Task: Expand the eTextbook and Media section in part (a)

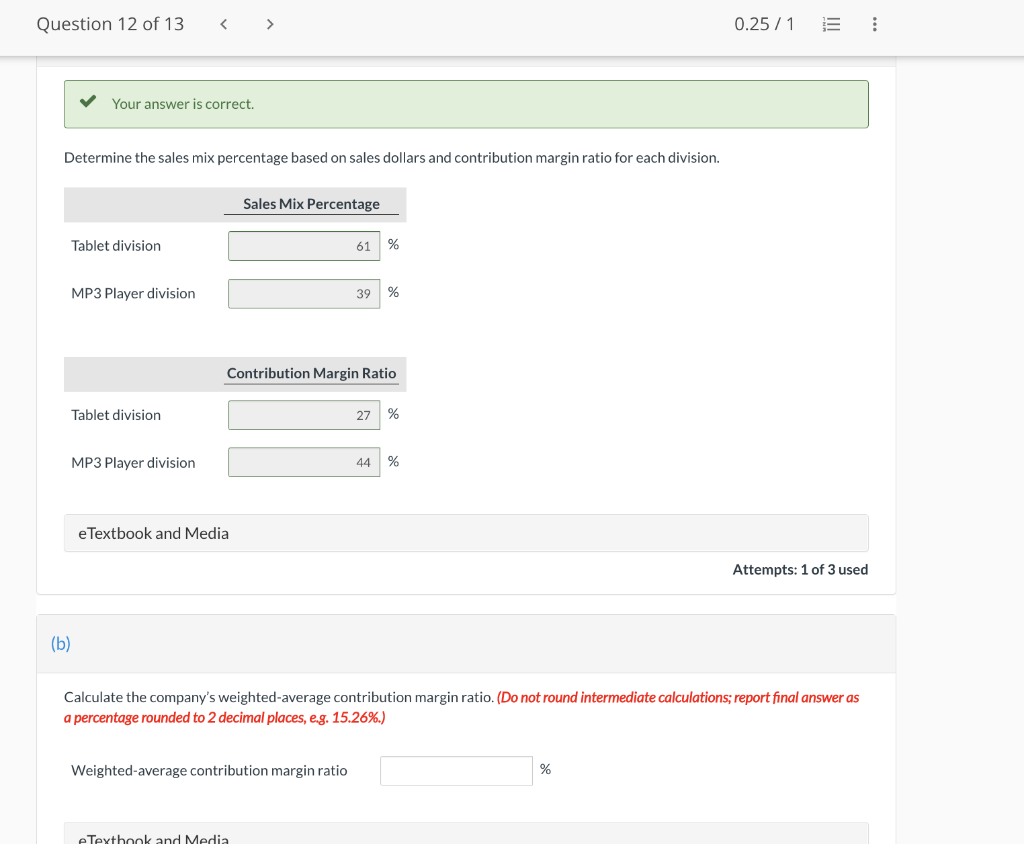Action: pos(466,533)
